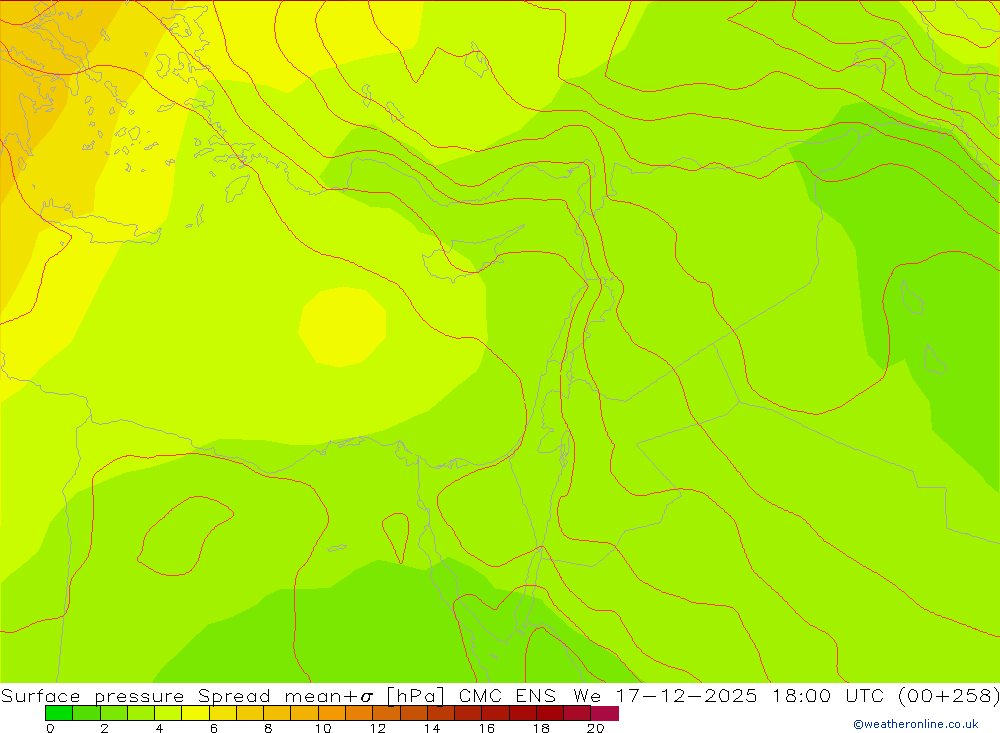Click the "[hPa]" unit label
Image resolution: width=1000 pixels, height=733 pixels.
click(415, 695)
